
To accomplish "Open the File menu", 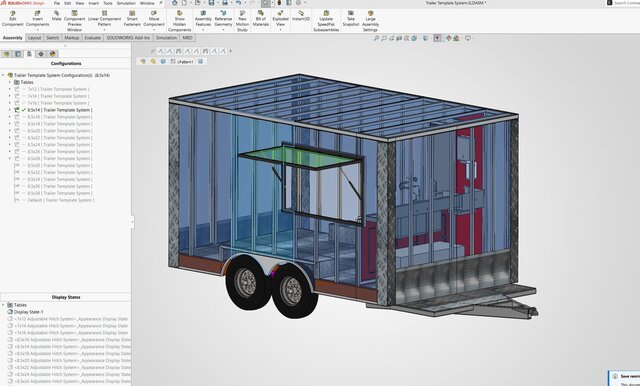I will click(x=57, y=3).
